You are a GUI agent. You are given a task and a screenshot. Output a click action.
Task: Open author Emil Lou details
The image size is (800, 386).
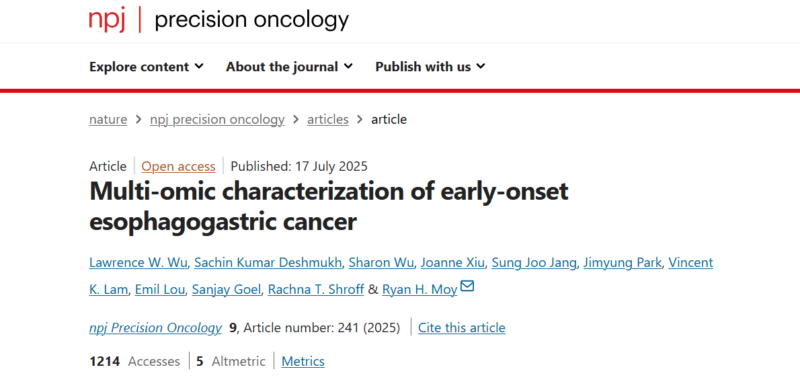(161, 290)
